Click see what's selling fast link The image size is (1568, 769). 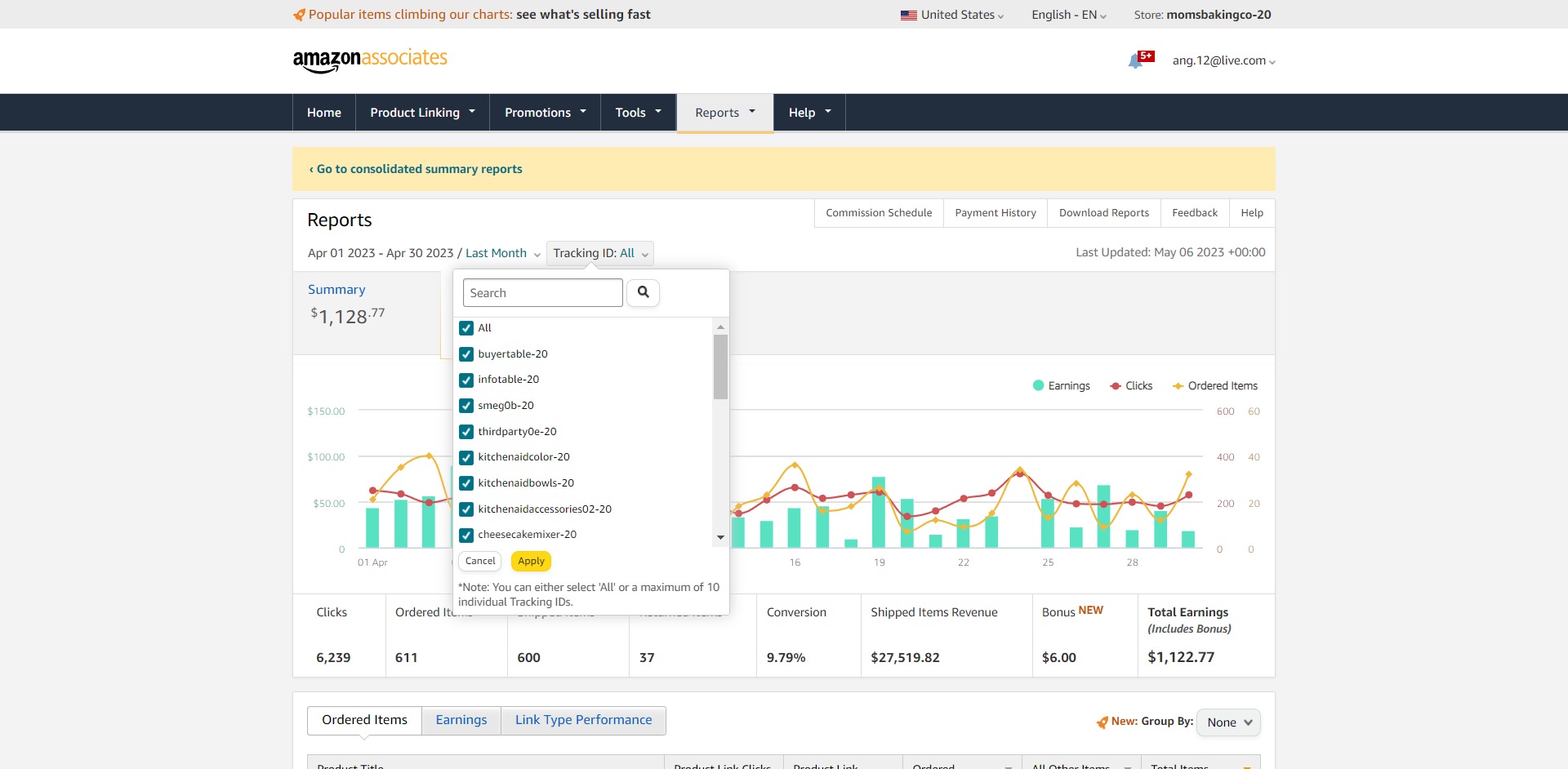(583, 15)
